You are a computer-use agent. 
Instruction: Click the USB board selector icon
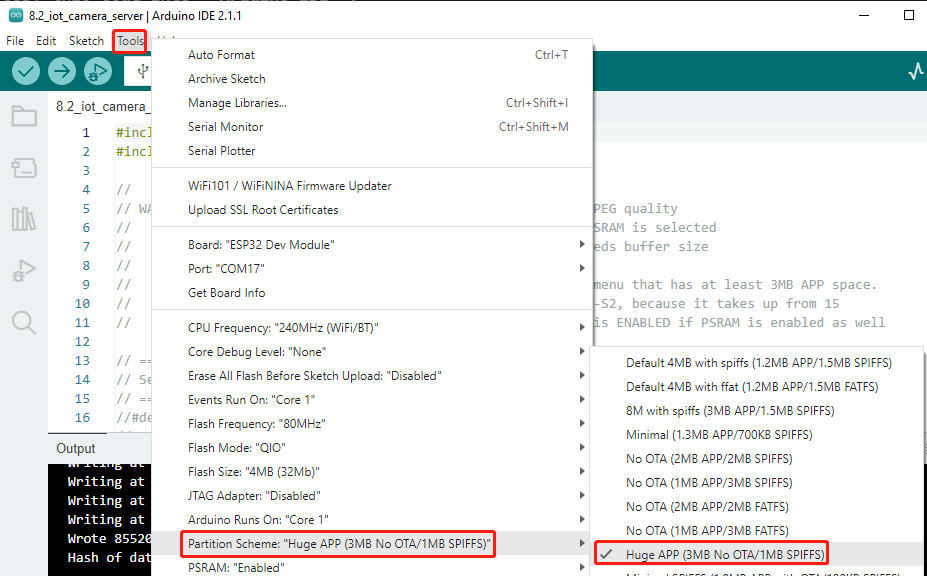pos(142,72)
